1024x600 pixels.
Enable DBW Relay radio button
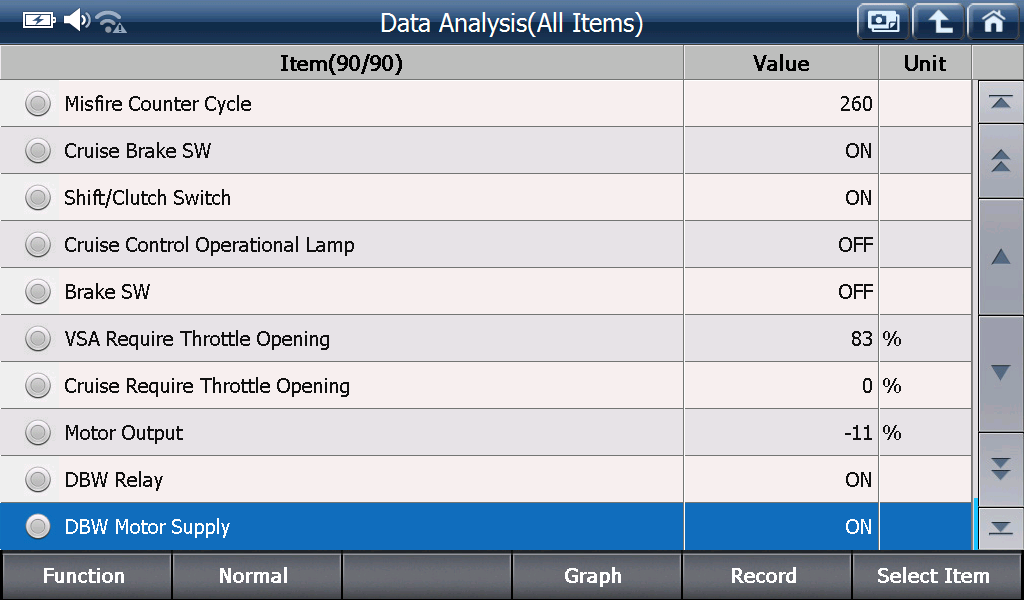pyautogui.click(x=38, y=480)
